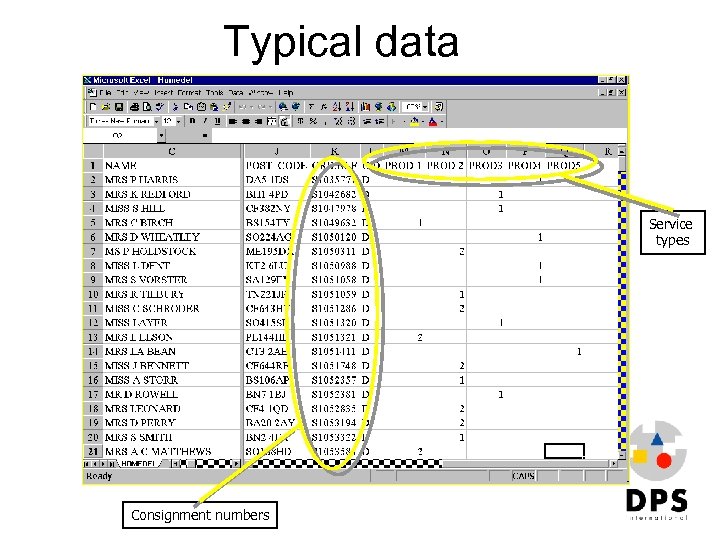Open the Office Assistant help icon

(439, 107)
